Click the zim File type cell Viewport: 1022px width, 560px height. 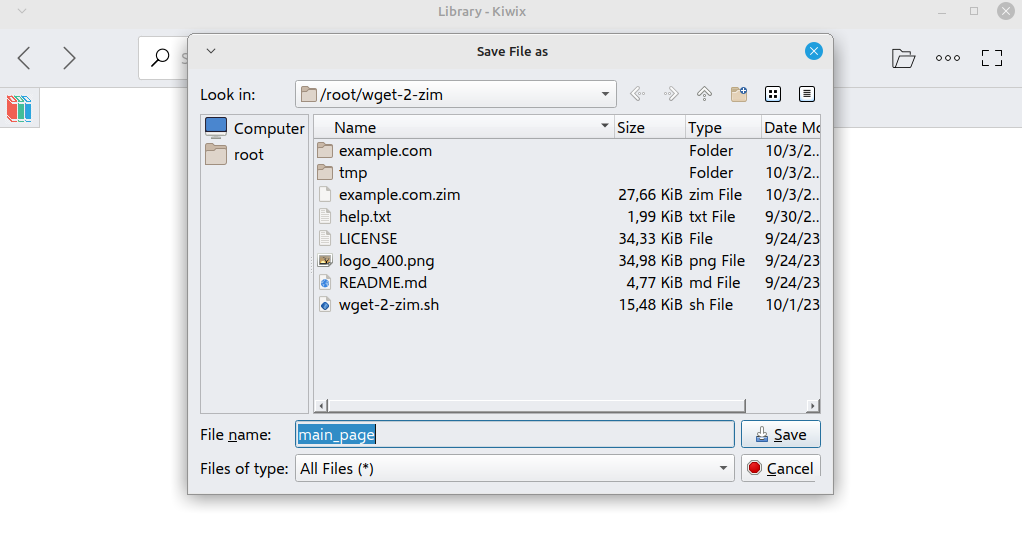coord(715,194)
